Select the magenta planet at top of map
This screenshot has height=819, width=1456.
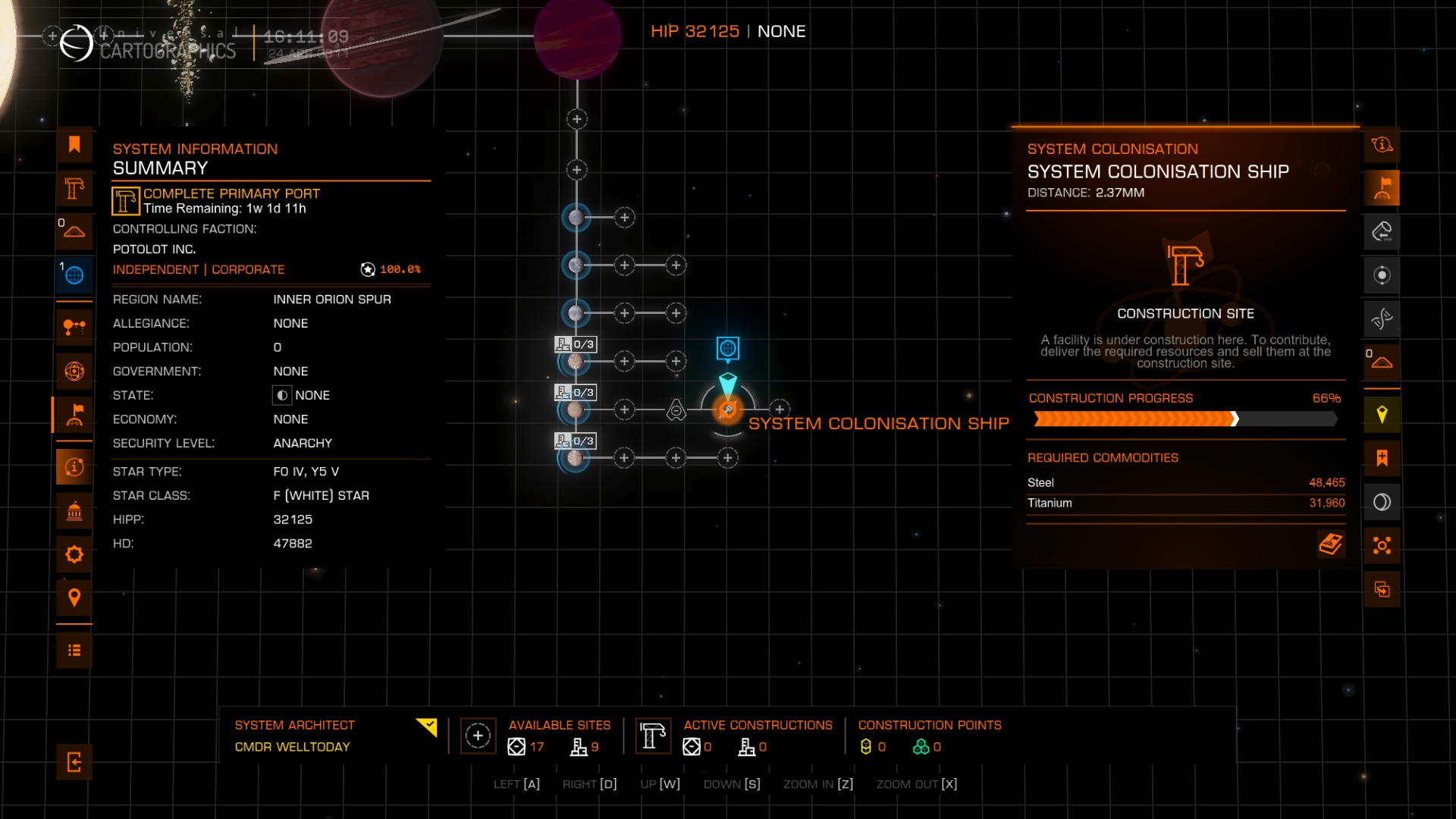tap(577, 36)
